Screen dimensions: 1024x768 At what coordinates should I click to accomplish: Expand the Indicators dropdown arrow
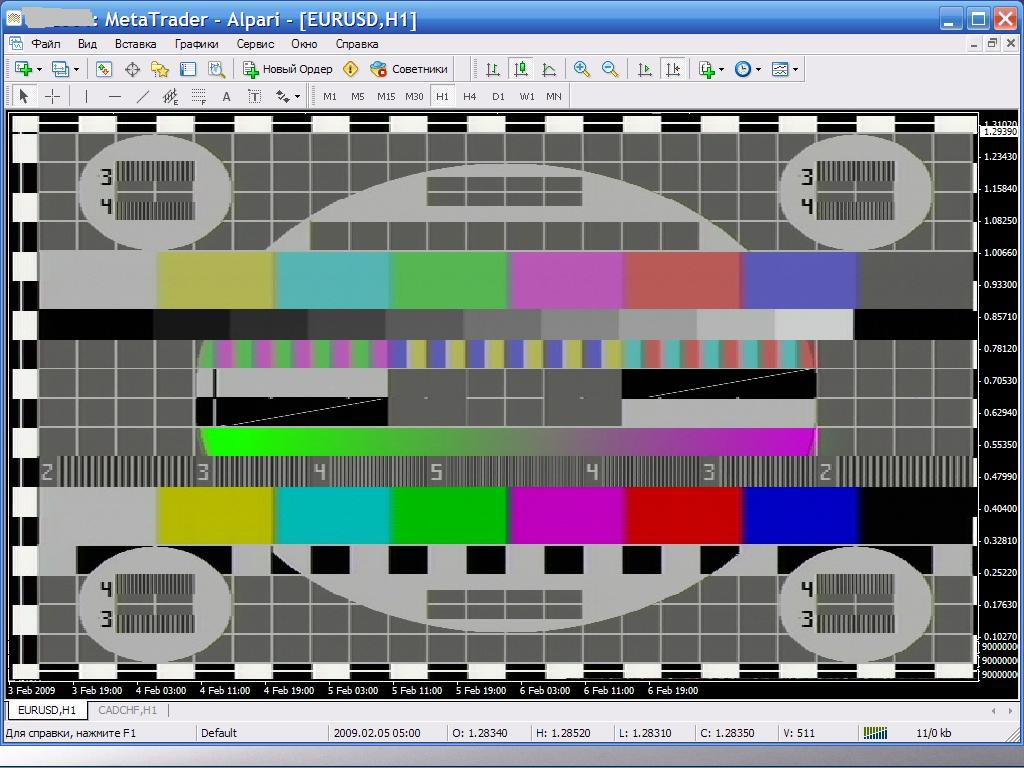tap(722, 69)
